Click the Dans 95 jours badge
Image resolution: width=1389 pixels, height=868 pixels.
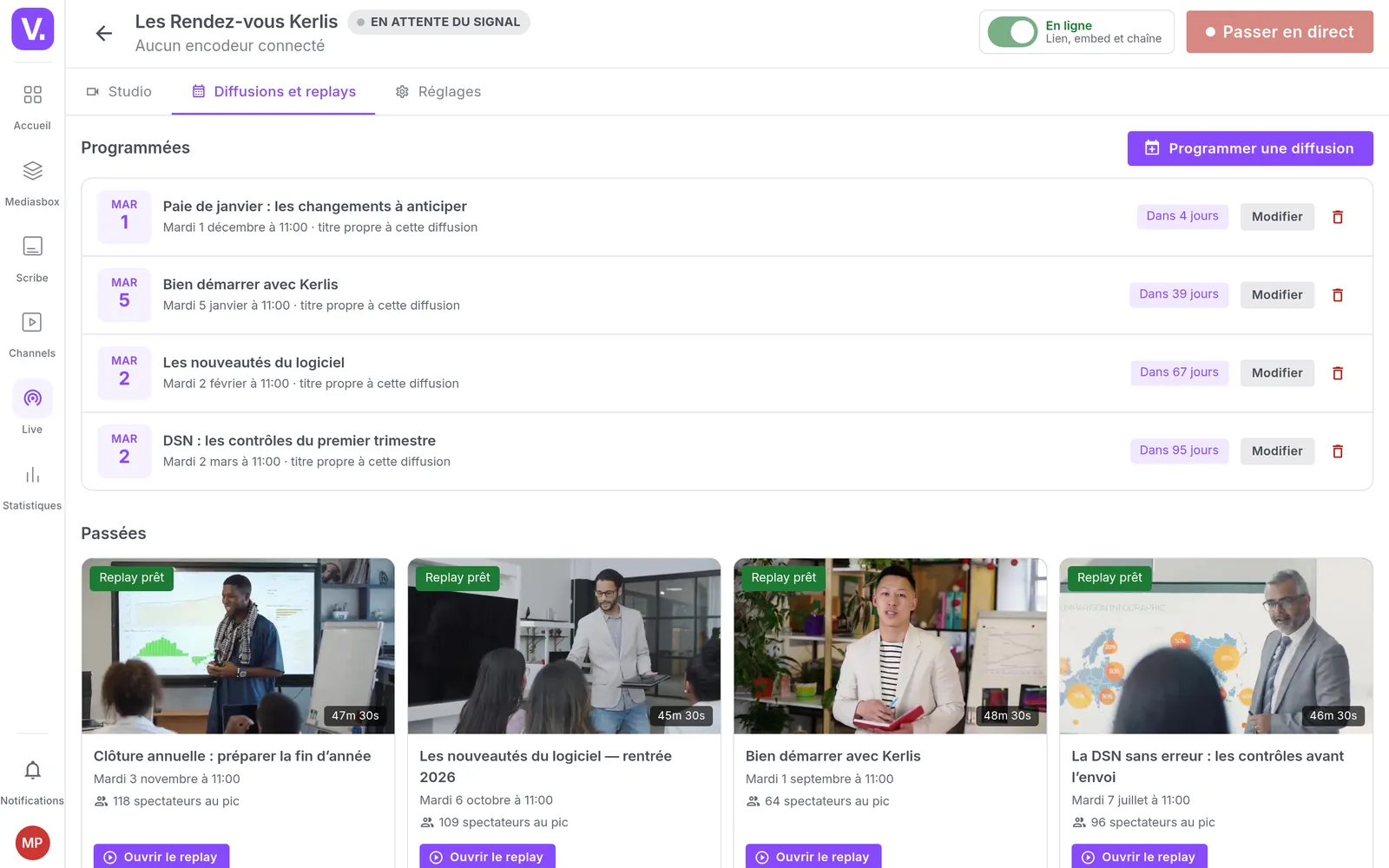[1179, 450]
